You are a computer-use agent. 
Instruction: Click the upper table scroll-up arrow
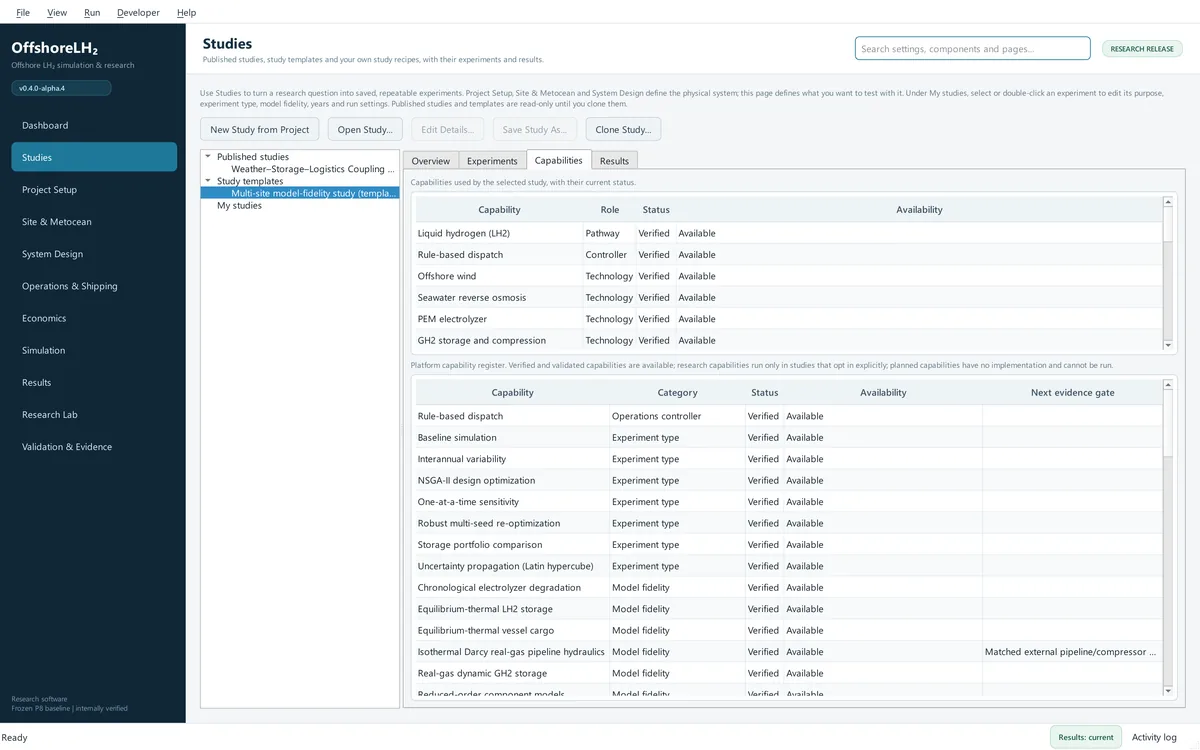[1169, 202]
